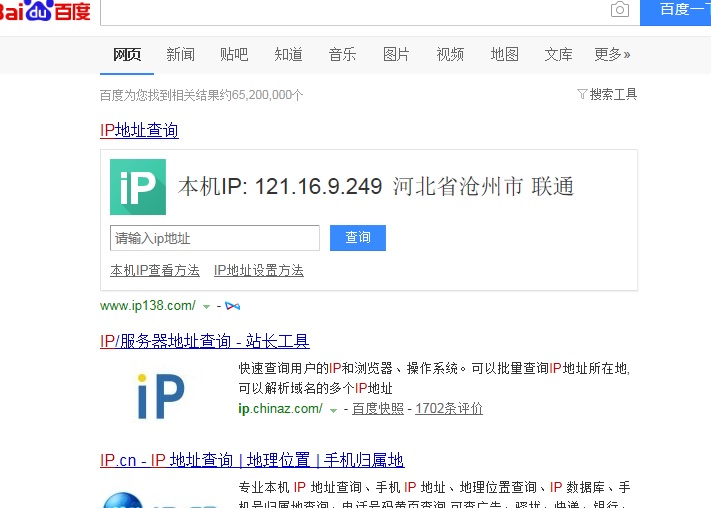
Task: Click the blue iP chinaz thumbnail
Action: 161,395
